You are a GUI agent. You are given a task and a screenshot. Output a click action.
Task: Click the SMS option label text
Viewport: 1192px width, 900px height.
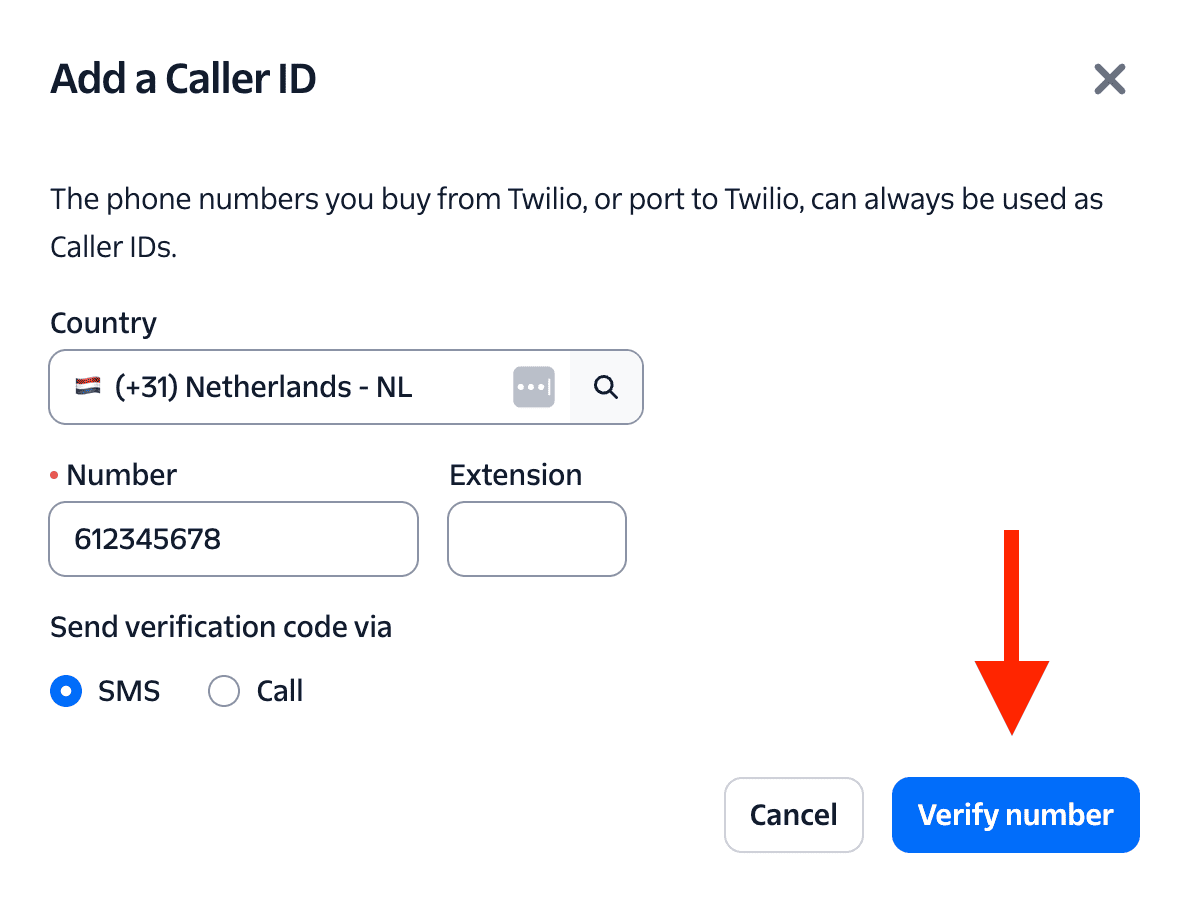pos(129,691)
